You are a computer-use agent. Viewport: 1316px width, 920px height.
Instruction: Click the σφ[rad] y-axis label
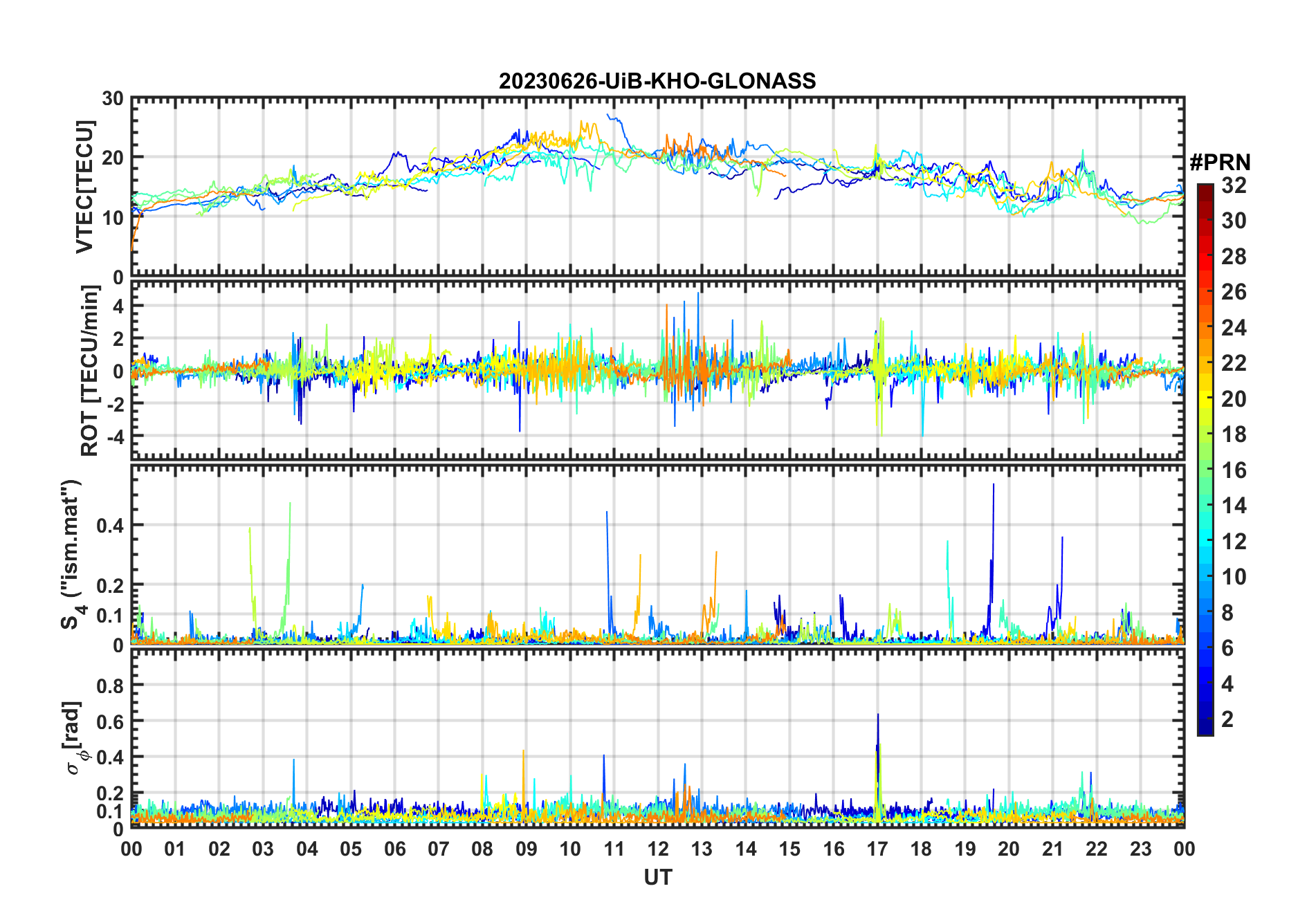click(x=76, y=738)
